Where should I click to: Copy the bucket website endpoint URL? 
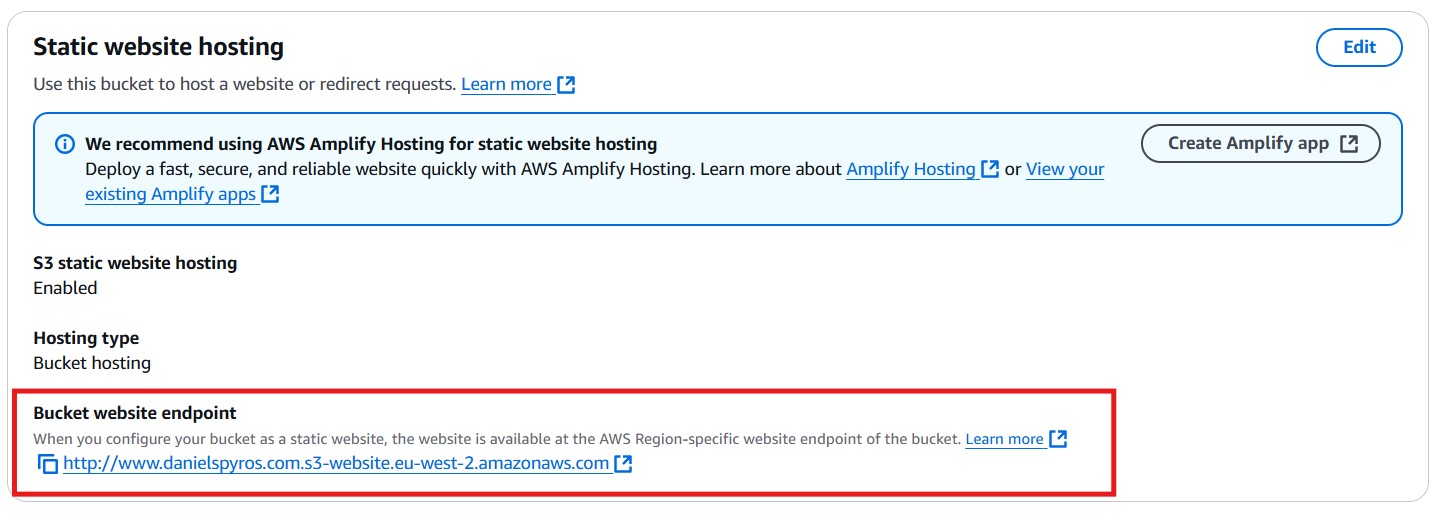[x=47, y=464]
